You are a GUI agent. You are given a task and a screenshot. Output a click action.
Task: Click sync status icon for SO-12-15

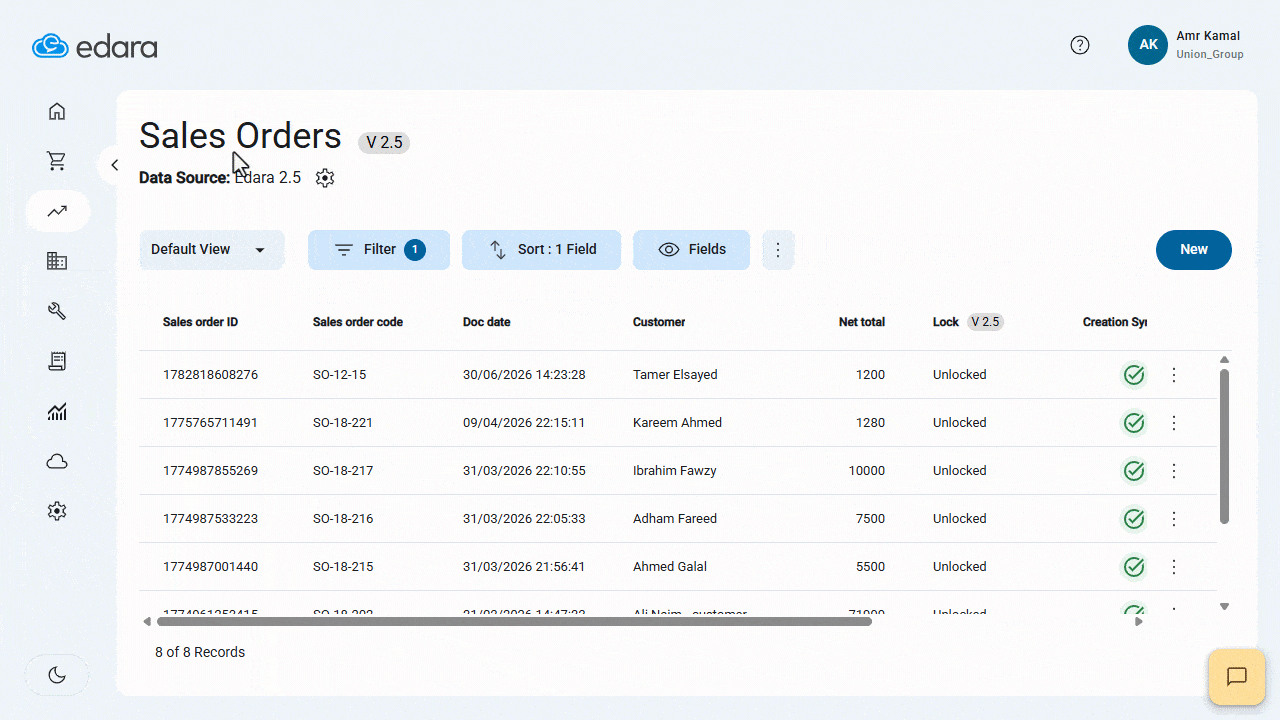point(1133,375)
